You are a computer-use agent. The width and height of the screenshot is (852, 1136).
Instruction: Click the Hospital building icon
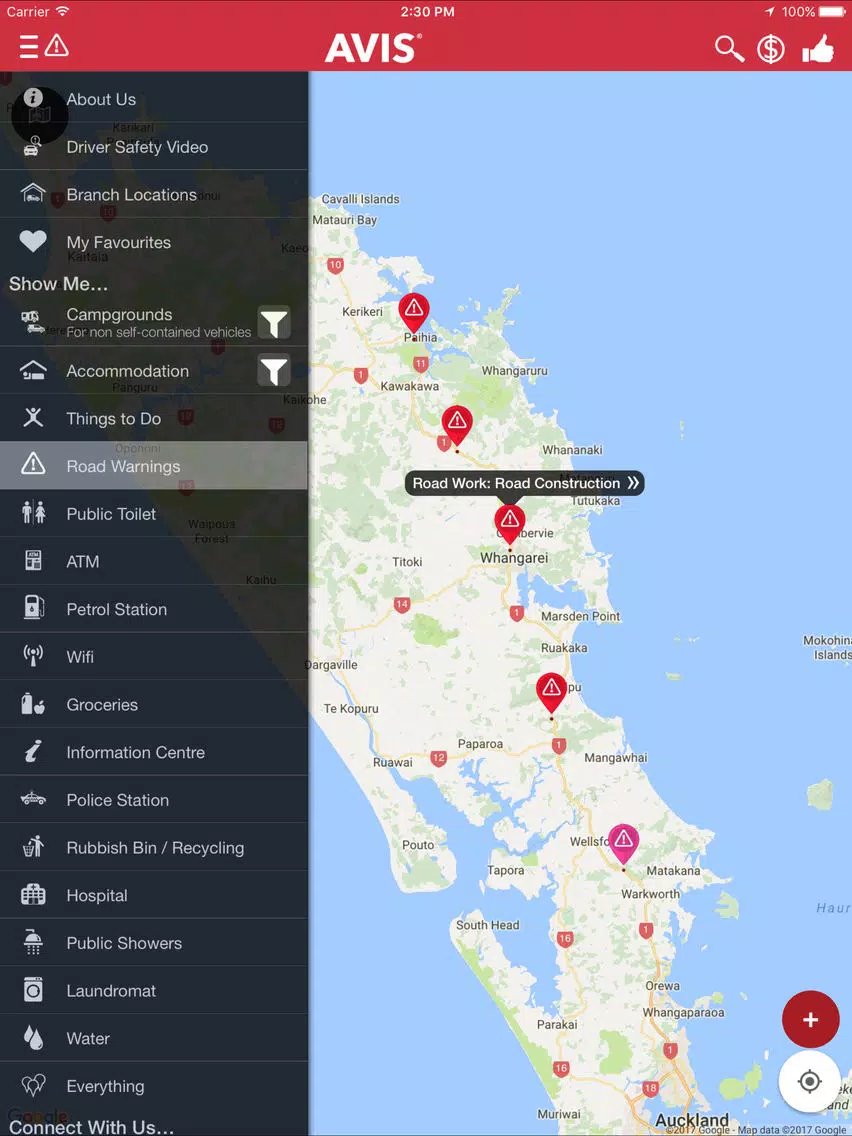pyautogui.click(x=33, y=895)
